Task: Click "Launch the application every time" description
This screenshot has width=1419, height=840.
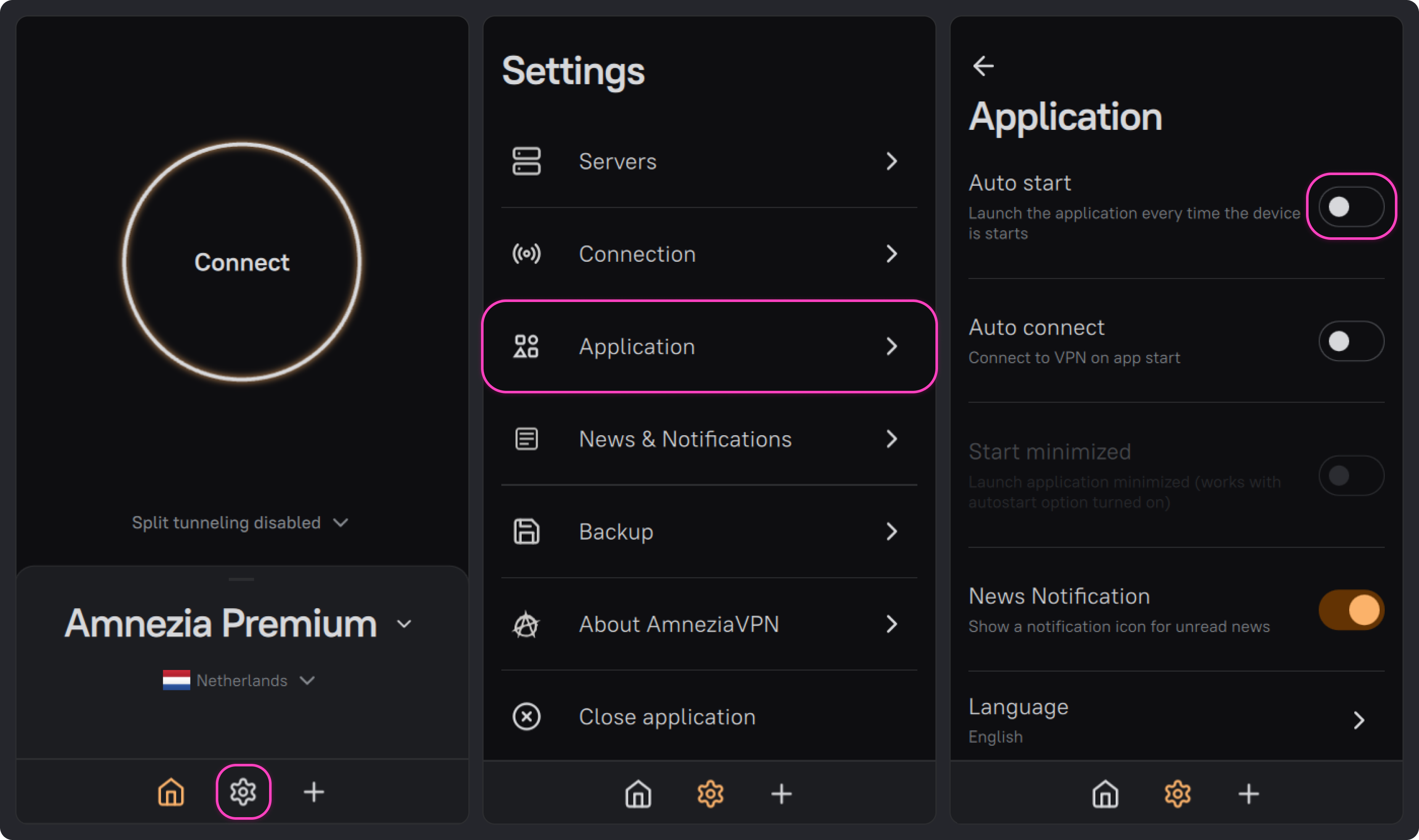Action: (x=1134, y=223)
